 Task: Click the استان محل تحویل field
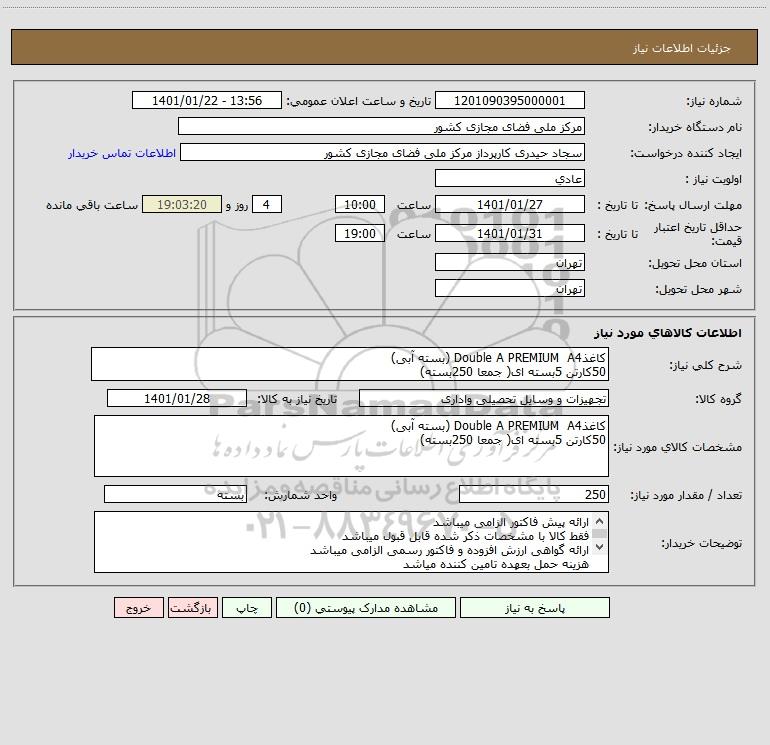tap(510, 262)
